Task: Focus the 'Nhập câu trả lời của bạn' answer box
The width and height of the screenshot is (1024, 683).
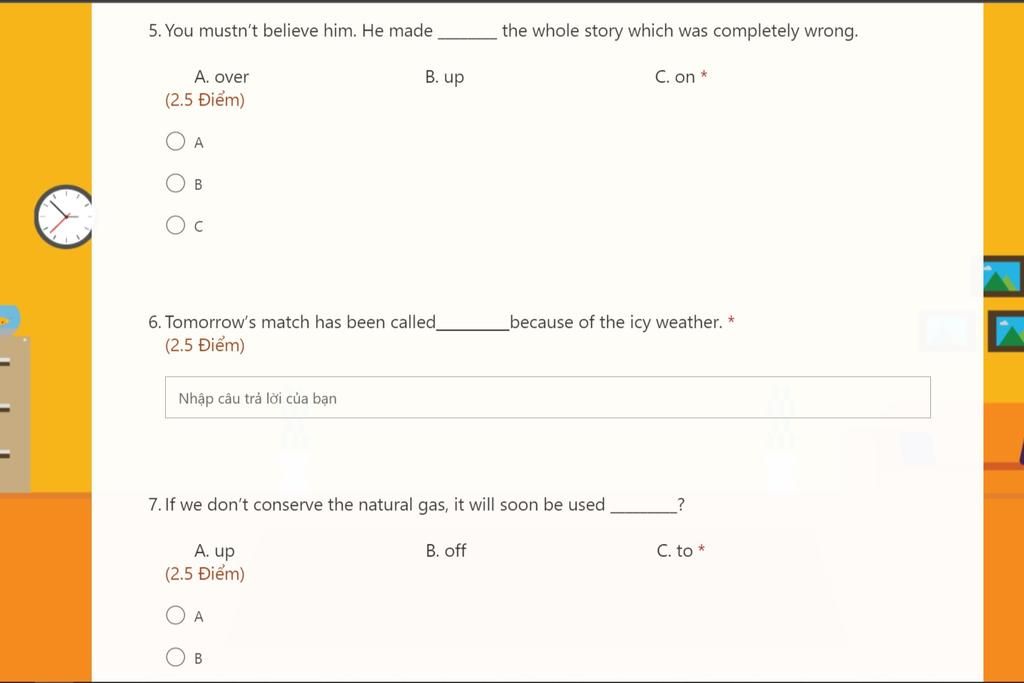Action: tap(547, 398)
